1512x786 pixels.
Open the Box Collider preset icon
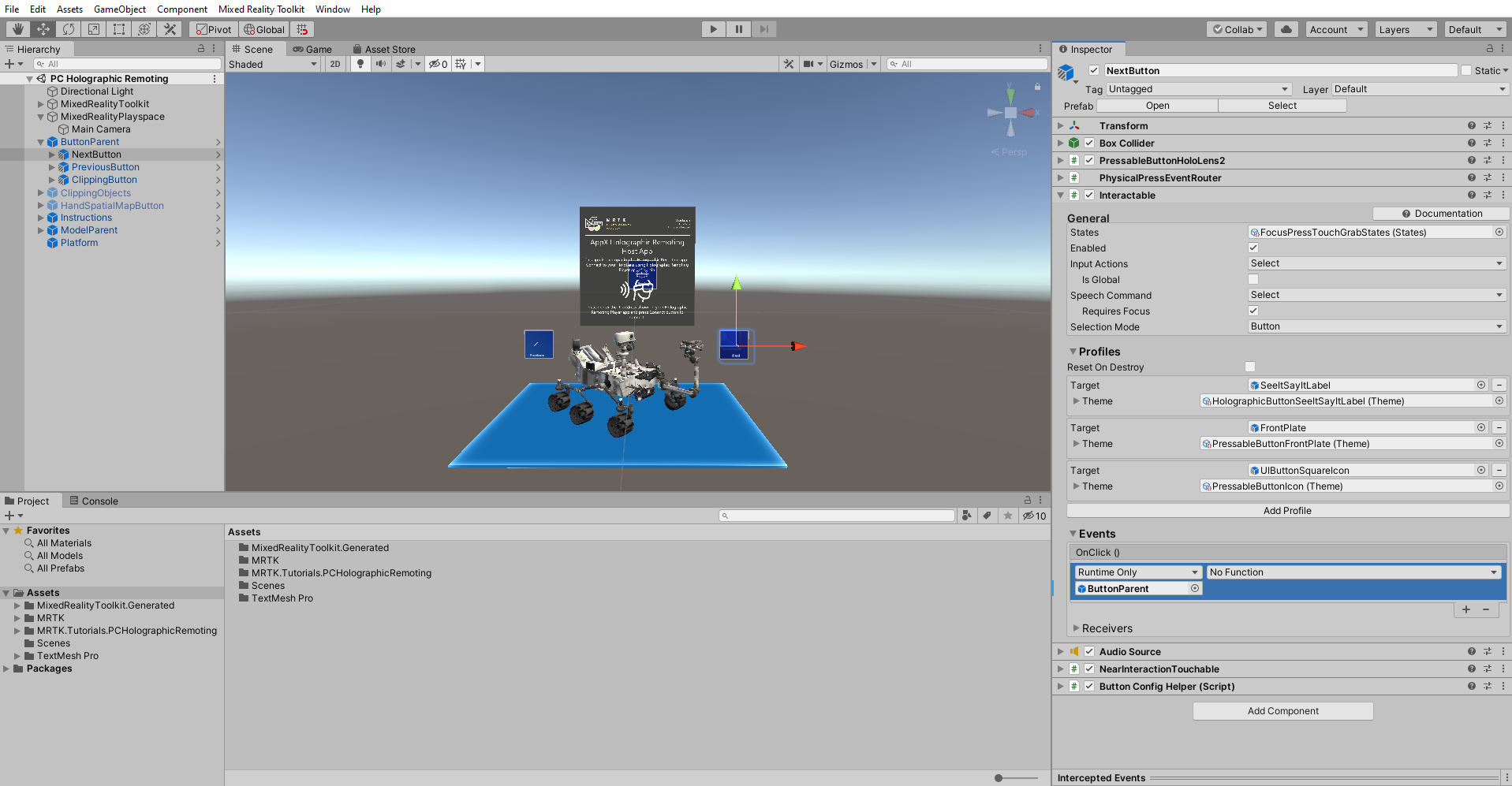(x=1488, y=143)
